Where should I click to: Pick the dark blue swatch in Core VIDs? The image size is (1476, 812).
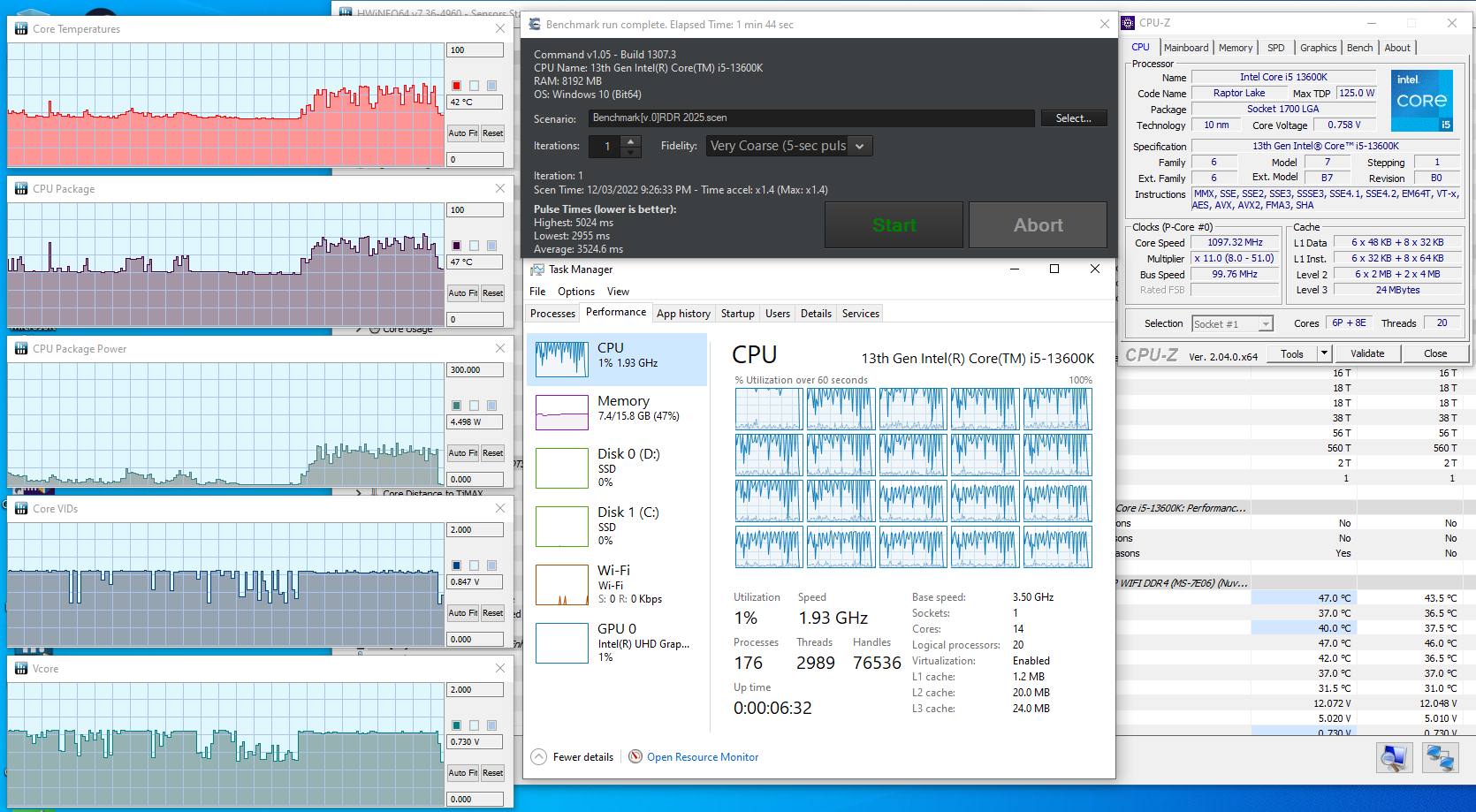pyautogui.click(x=456, y=565)
